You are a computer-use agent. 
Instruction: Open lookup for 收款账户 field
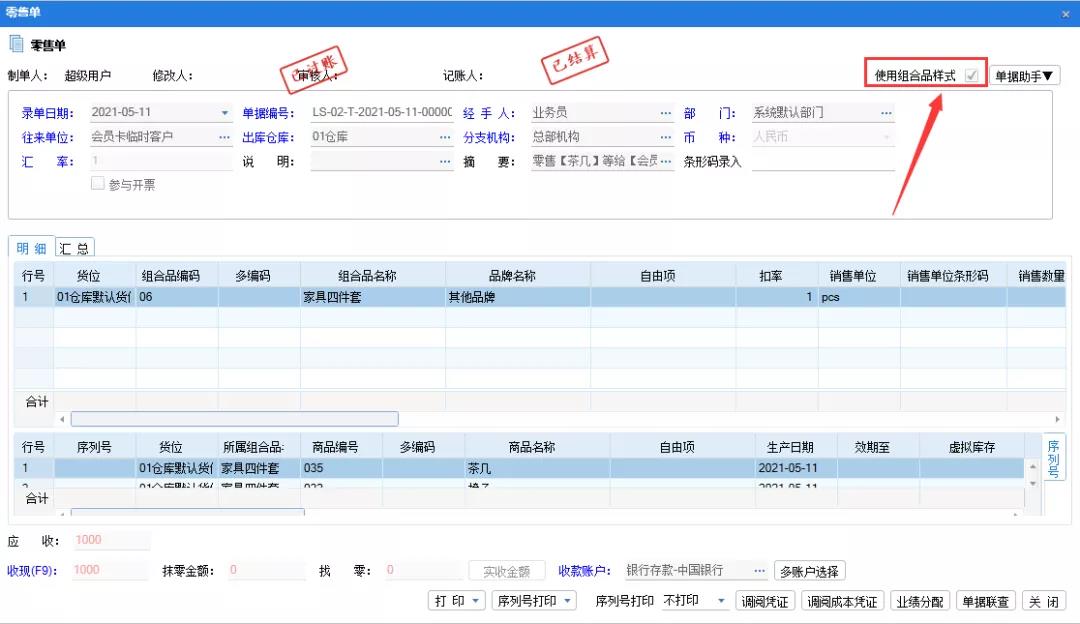pos(761,570)
